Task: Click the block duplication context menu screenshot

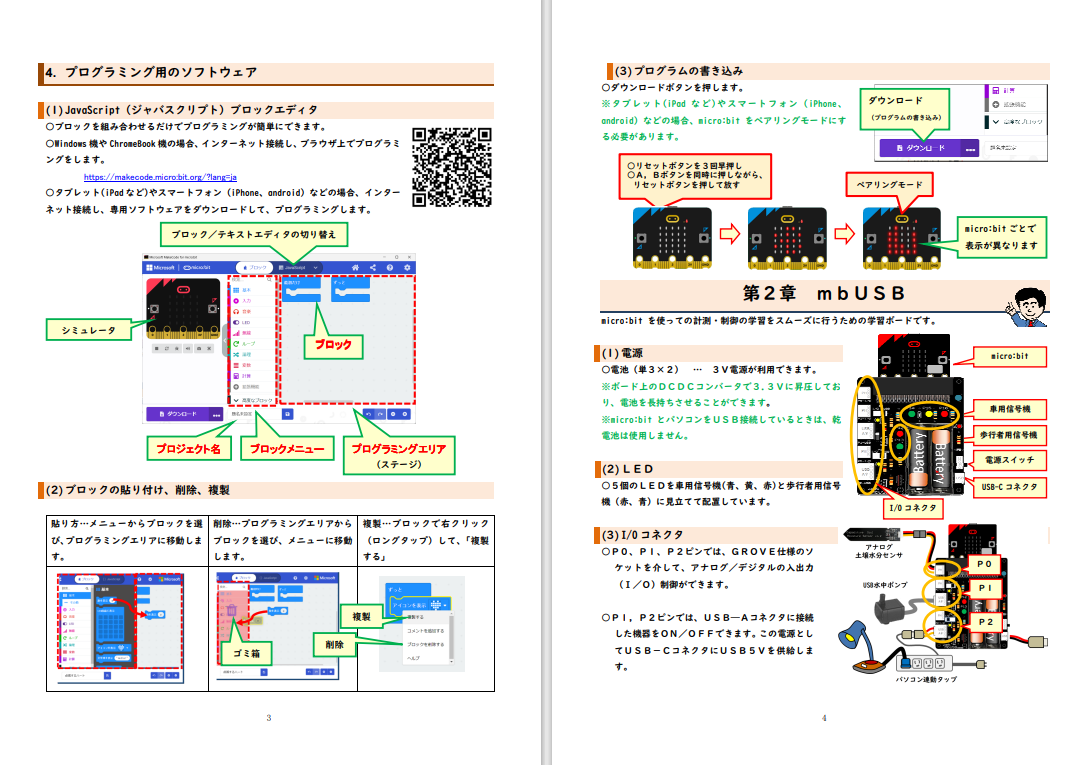Action: [422, 624]
